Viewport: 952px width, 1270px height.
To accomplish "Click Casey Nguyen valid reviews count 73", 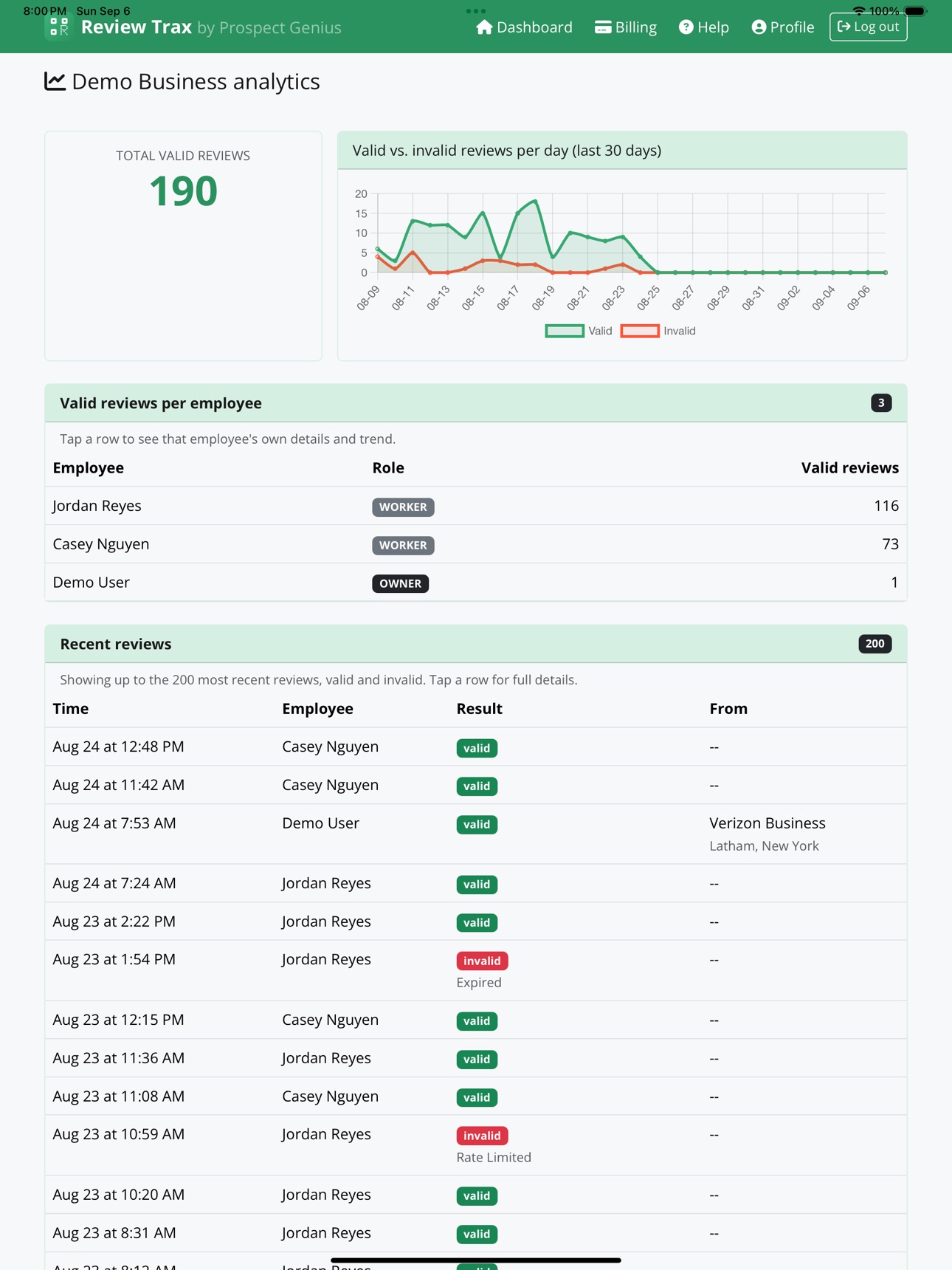I will (890, 544).
